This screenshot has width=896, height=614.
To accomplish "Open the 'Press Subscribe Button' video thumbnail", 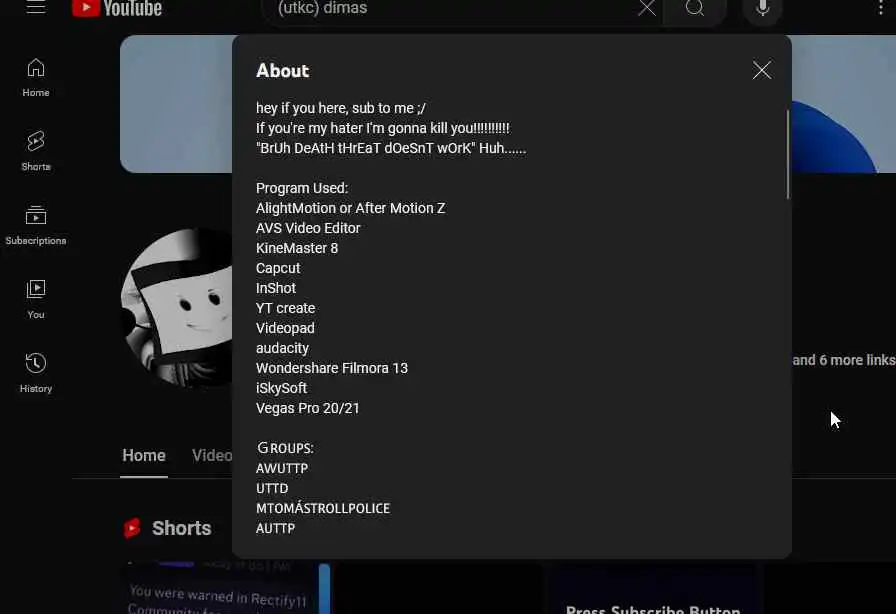I will (x=653, y=589).
